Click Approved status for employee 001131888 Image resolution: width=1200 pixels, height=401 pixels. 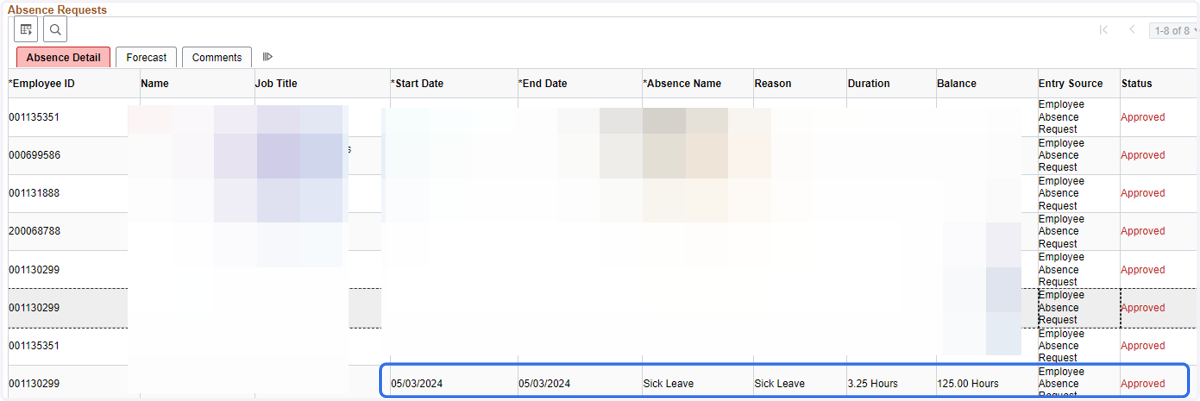pos(1143,193)
